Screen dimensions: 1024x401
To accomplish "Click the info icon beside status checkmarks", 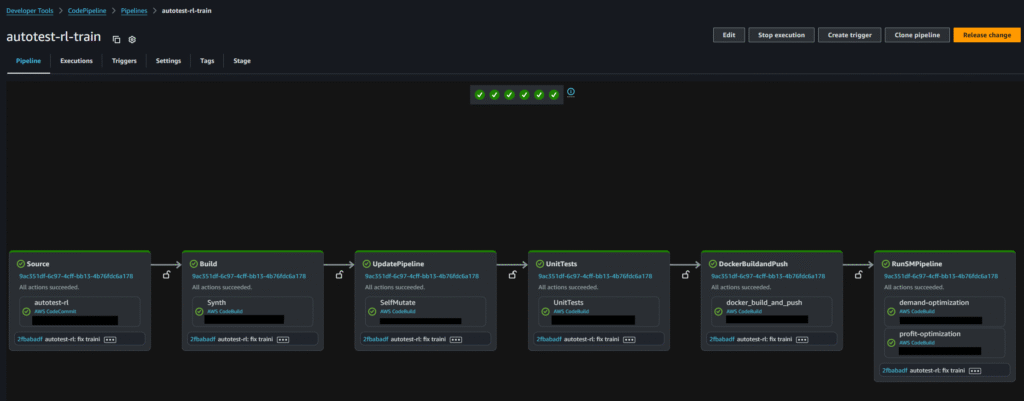I will coord(571,92).
